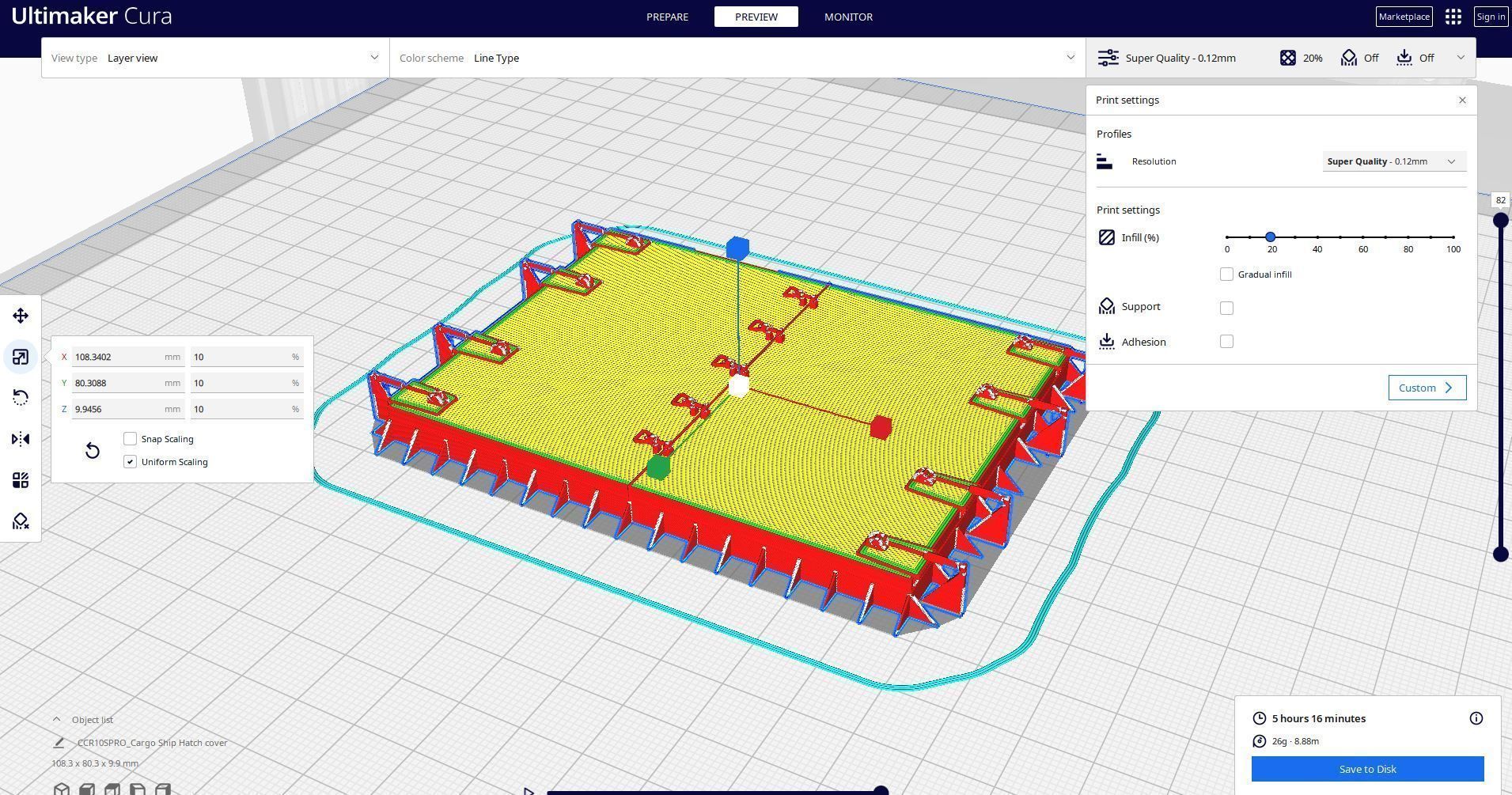Click the 20% infill icon in header

[1288, 58]
